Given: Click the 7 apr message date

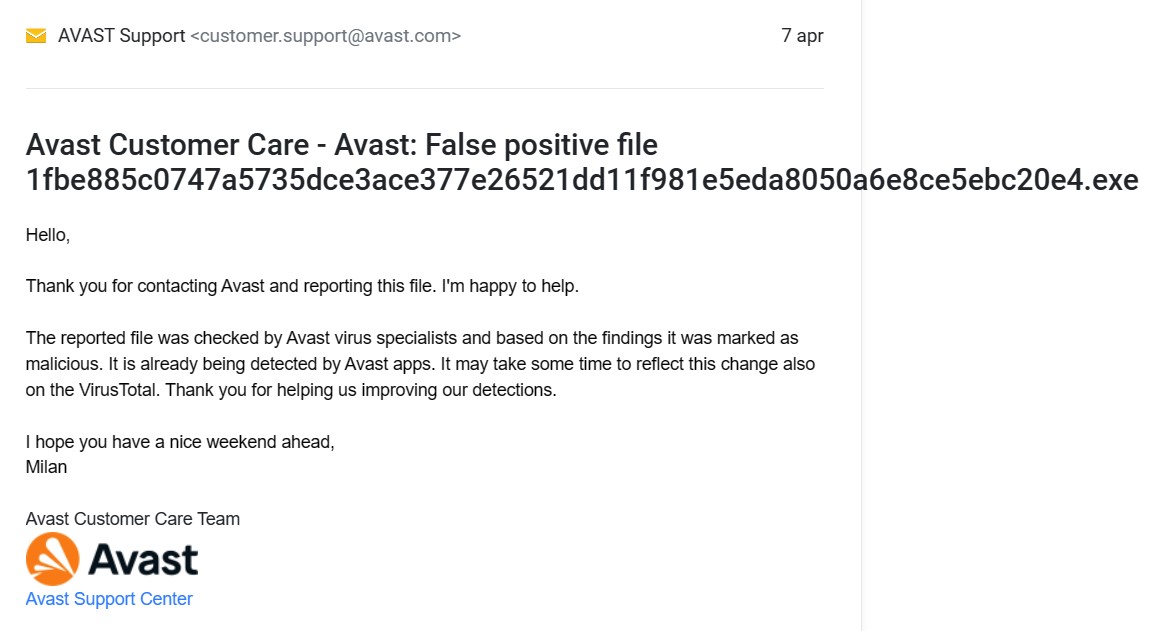Looking at the screenshot, I should click(x=802, y=36).
